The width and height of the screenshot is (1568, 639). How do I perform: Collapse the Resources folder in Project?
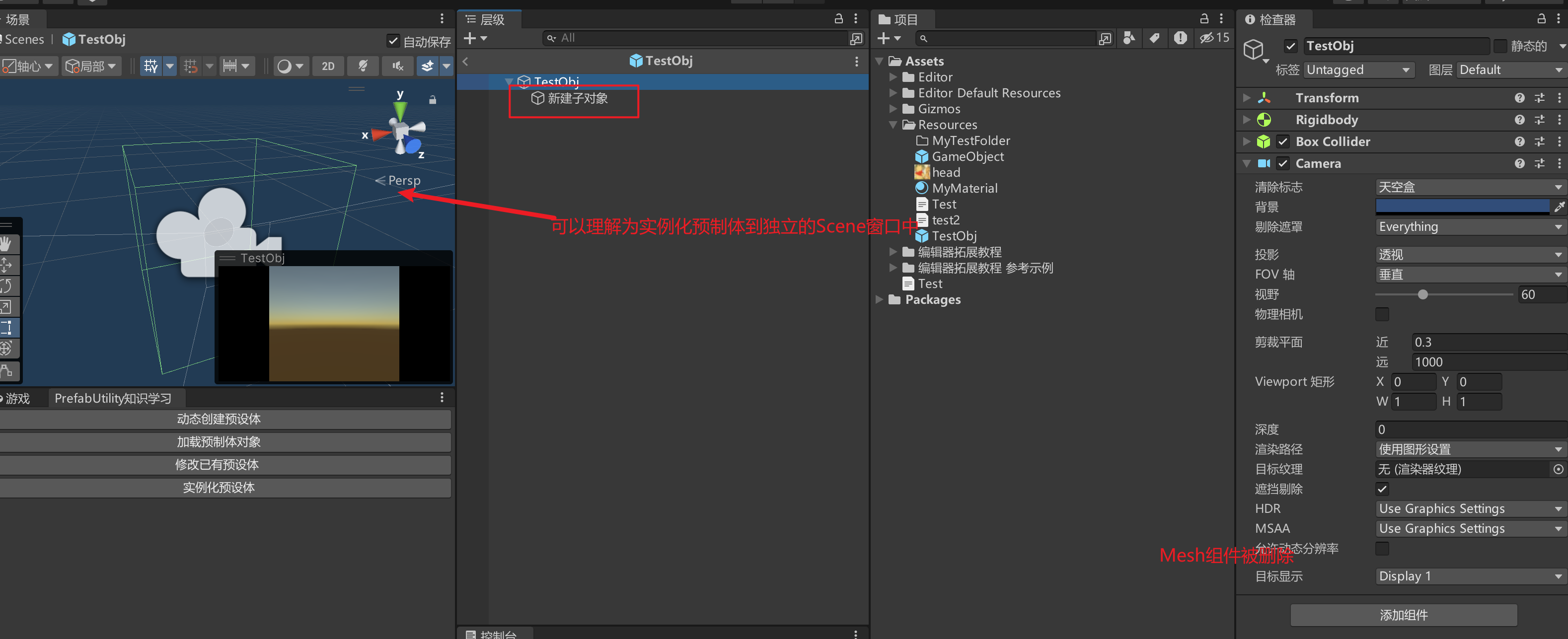[893, 125]
